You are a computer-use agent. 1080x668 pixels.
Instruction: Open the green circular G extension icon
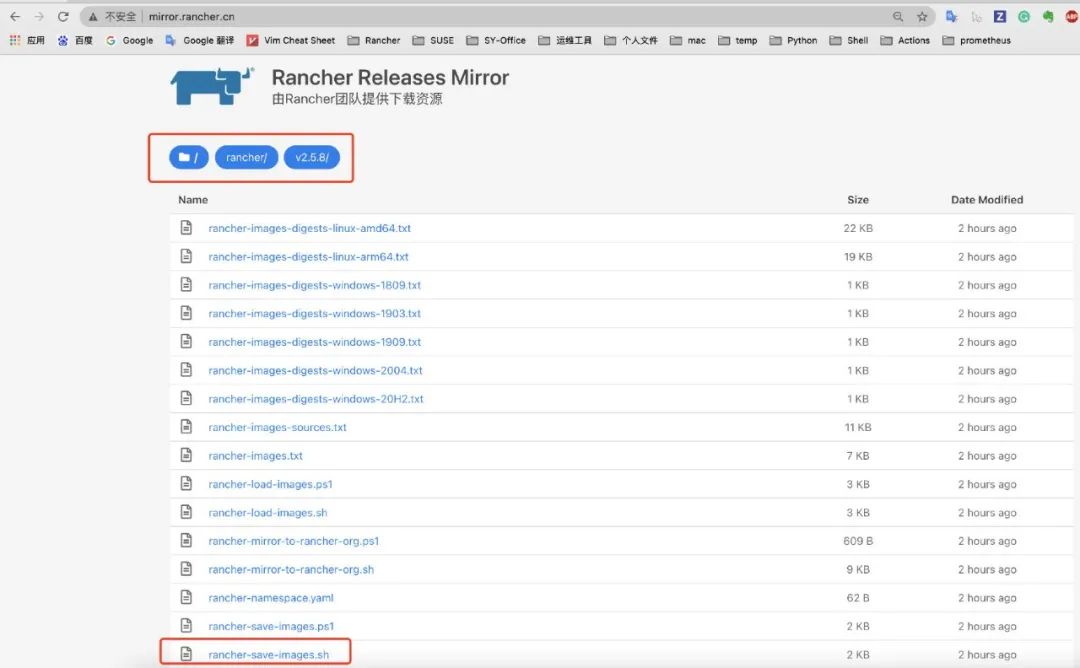point(1024,17)
